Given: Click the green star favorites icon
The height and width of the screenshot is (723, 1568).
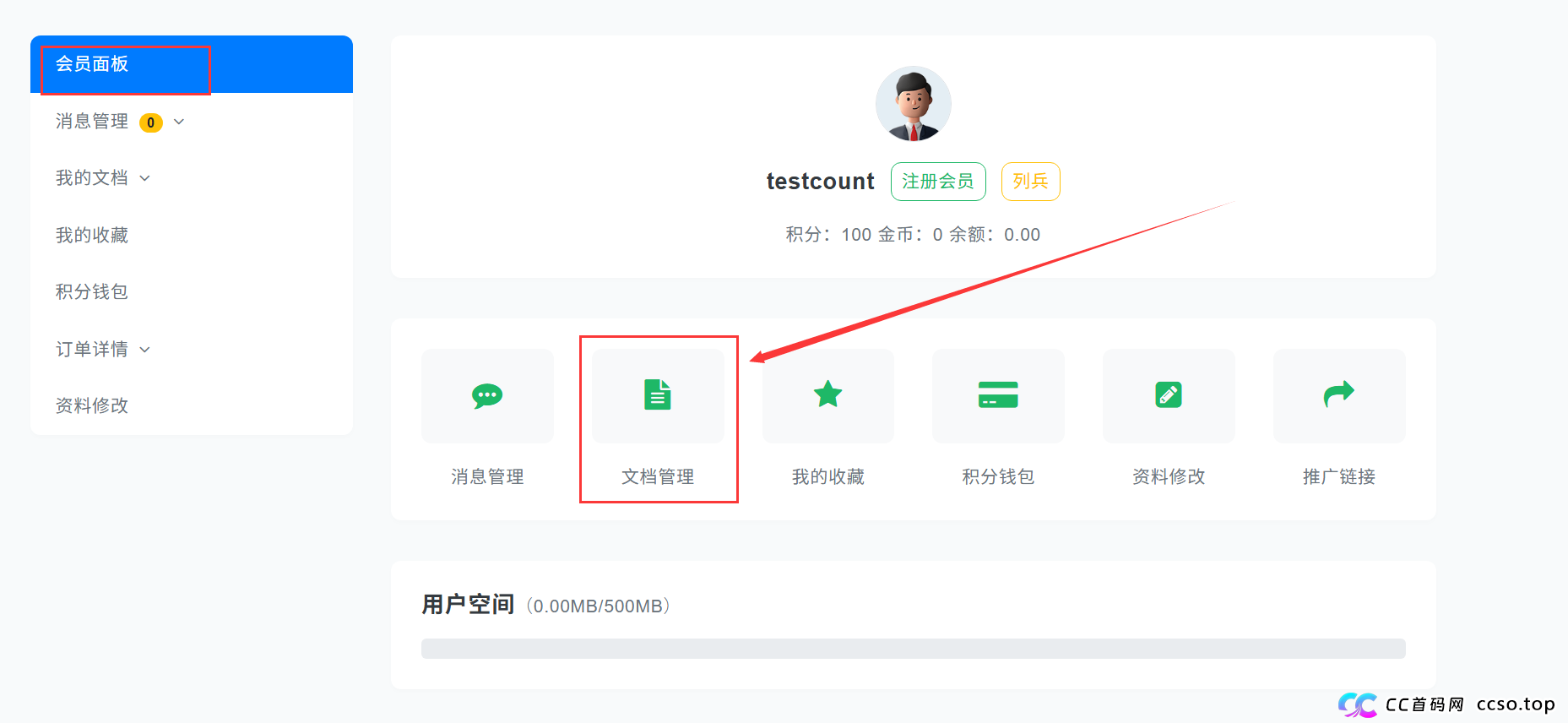Looking at the screenshot, I should tap(827, 394).
